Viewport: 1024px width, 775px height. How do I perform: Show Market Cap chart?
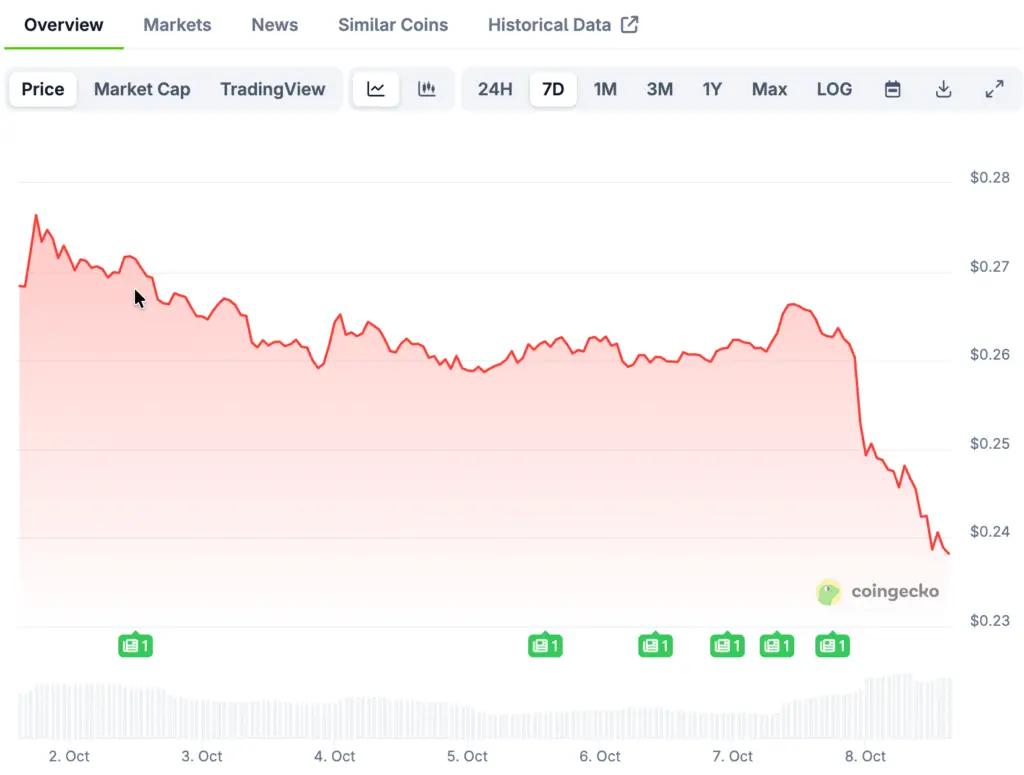pos(142,89)
